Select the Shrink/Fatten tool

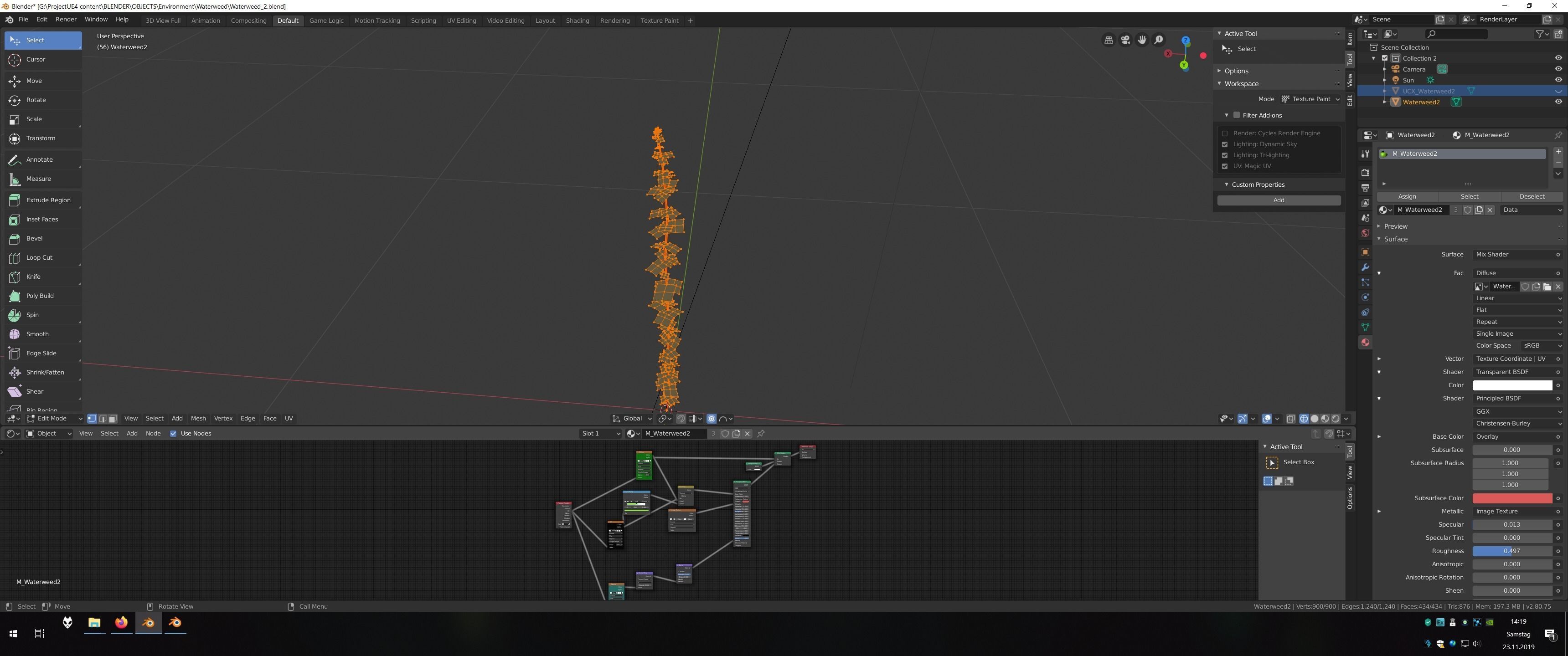42,373
